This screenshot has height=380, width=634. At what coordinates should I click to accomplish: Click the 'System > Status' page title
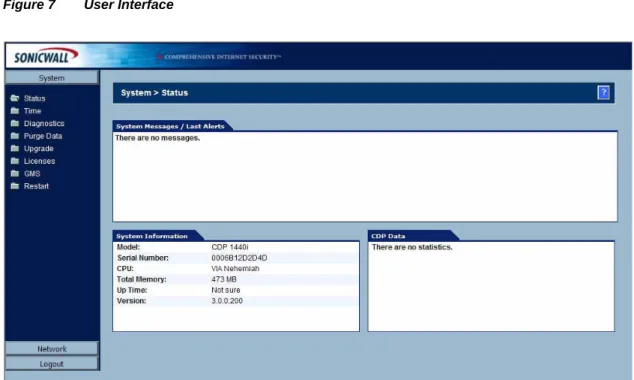[154, 93]
